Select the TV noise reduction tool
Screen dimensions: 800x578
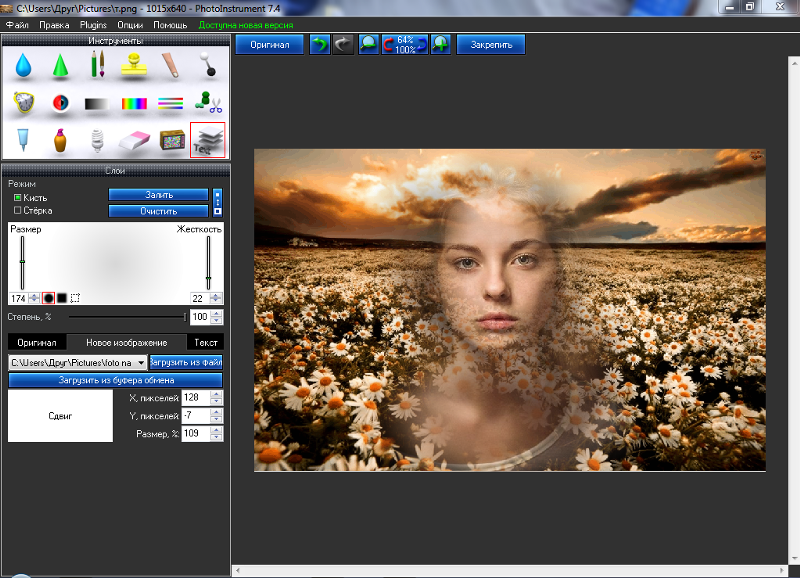(172, 140)
